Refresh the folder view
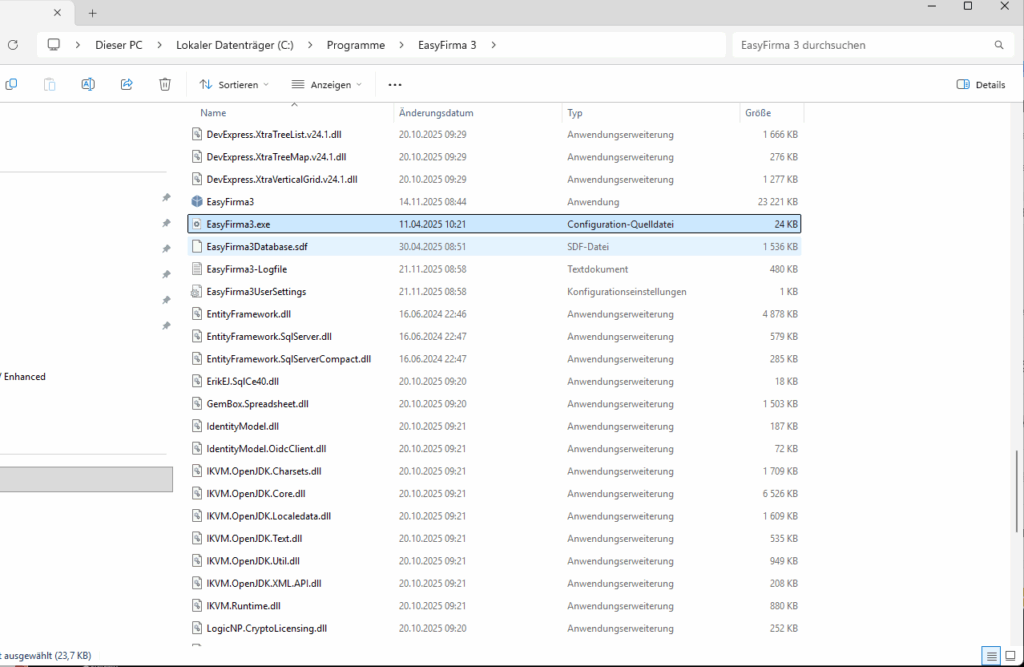This screenshot has width=1024, height=667. coord(12,44)
